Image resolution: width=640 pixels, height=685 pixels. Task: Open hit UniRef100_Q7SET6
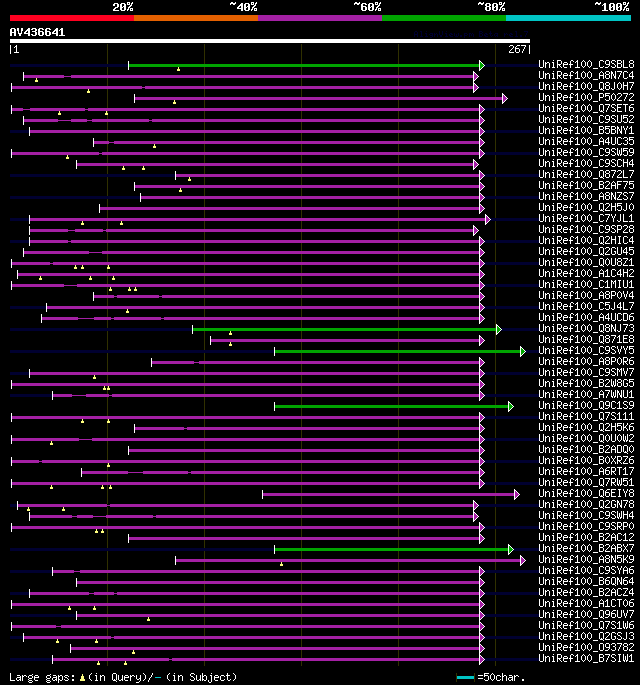(x=586, y=108)
